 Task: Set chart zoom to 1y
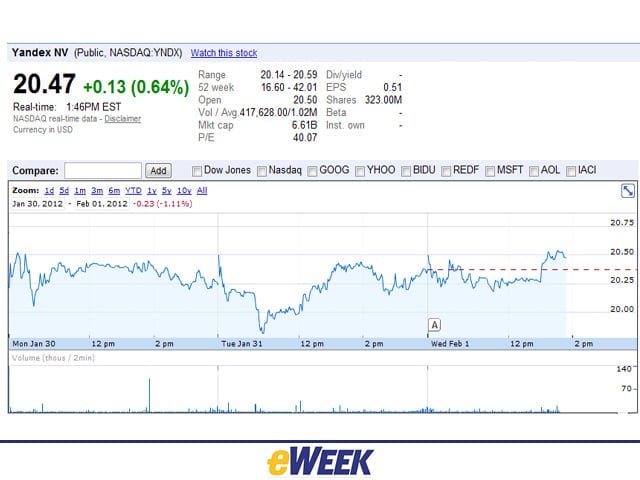point(152,191)
